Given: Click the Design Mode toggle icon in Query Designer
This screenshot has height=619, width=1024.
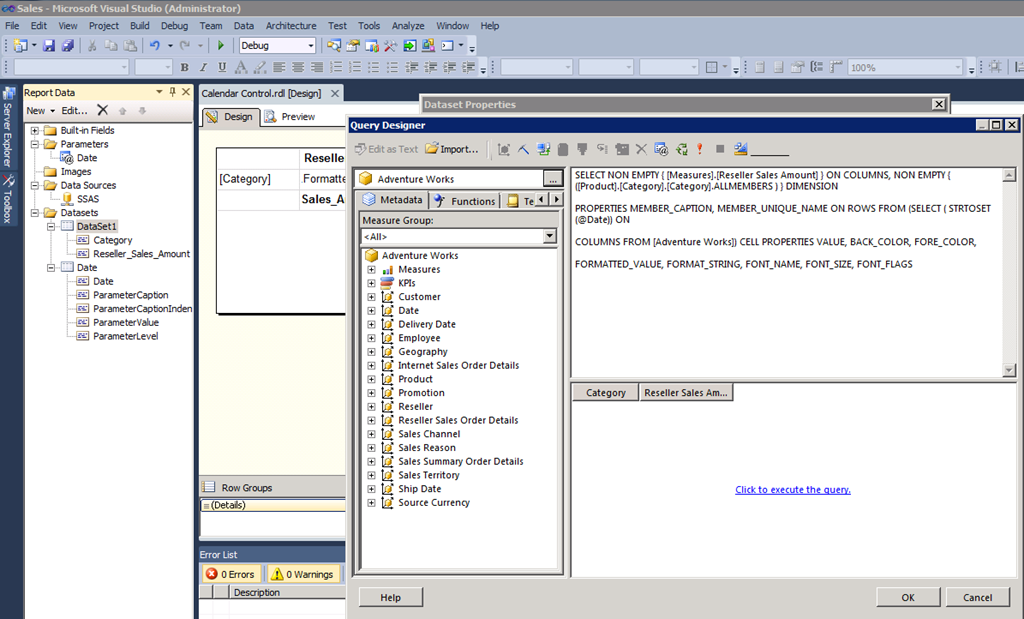Looking at the screenshot, I should [x=740, y=149].
